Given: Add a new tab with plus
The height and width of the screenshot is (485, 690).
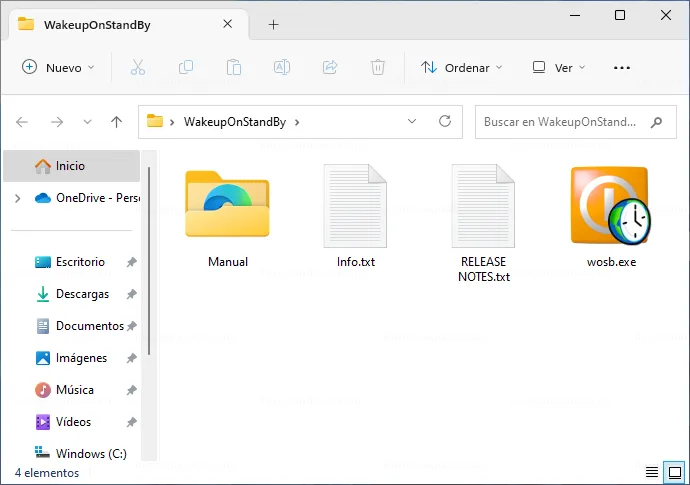Looking at the screenshot, I should click(273, 25).
